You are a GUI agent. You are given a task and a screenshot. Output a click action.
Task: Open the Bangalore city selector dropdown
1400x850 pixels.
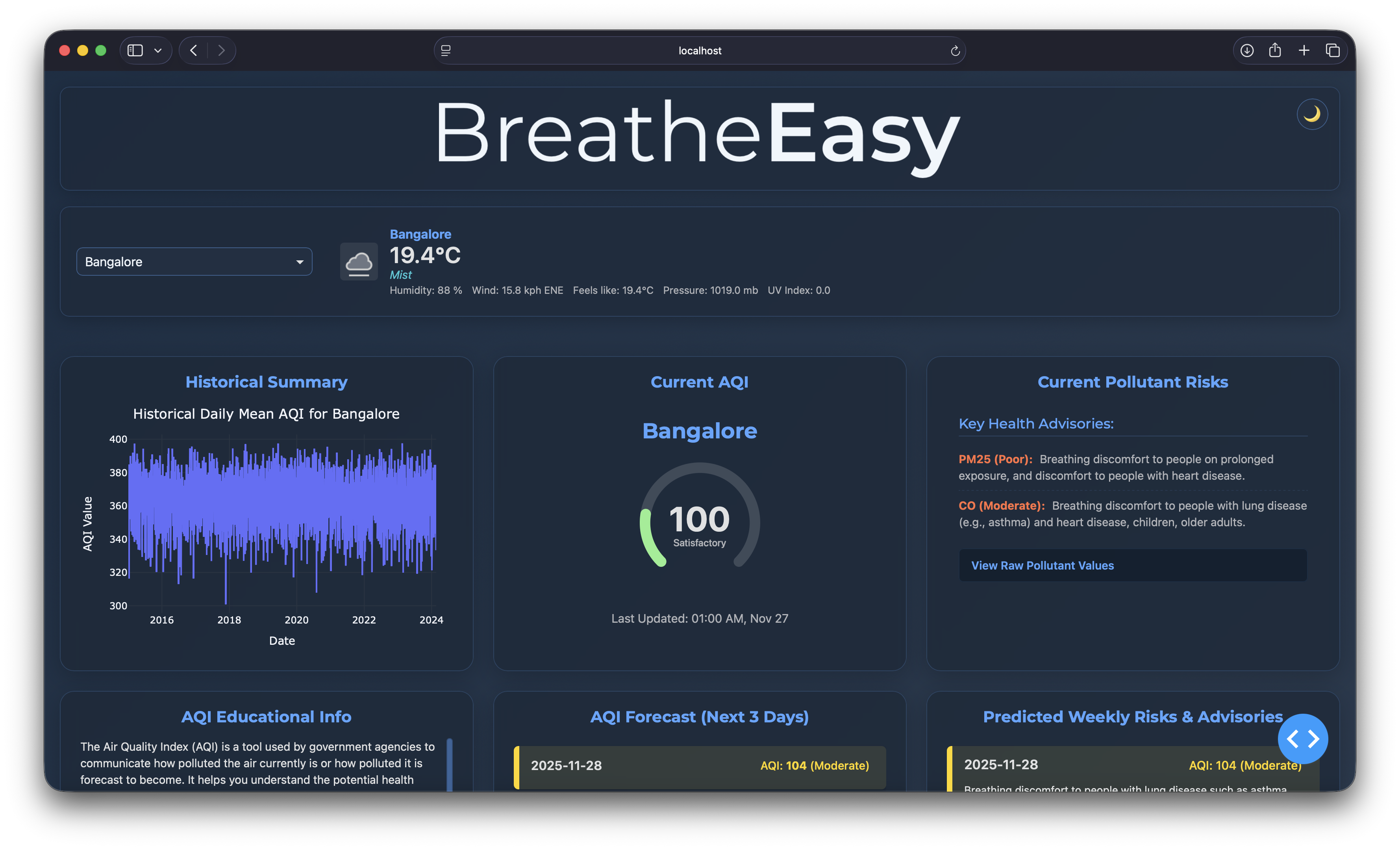tap(194, 262)
